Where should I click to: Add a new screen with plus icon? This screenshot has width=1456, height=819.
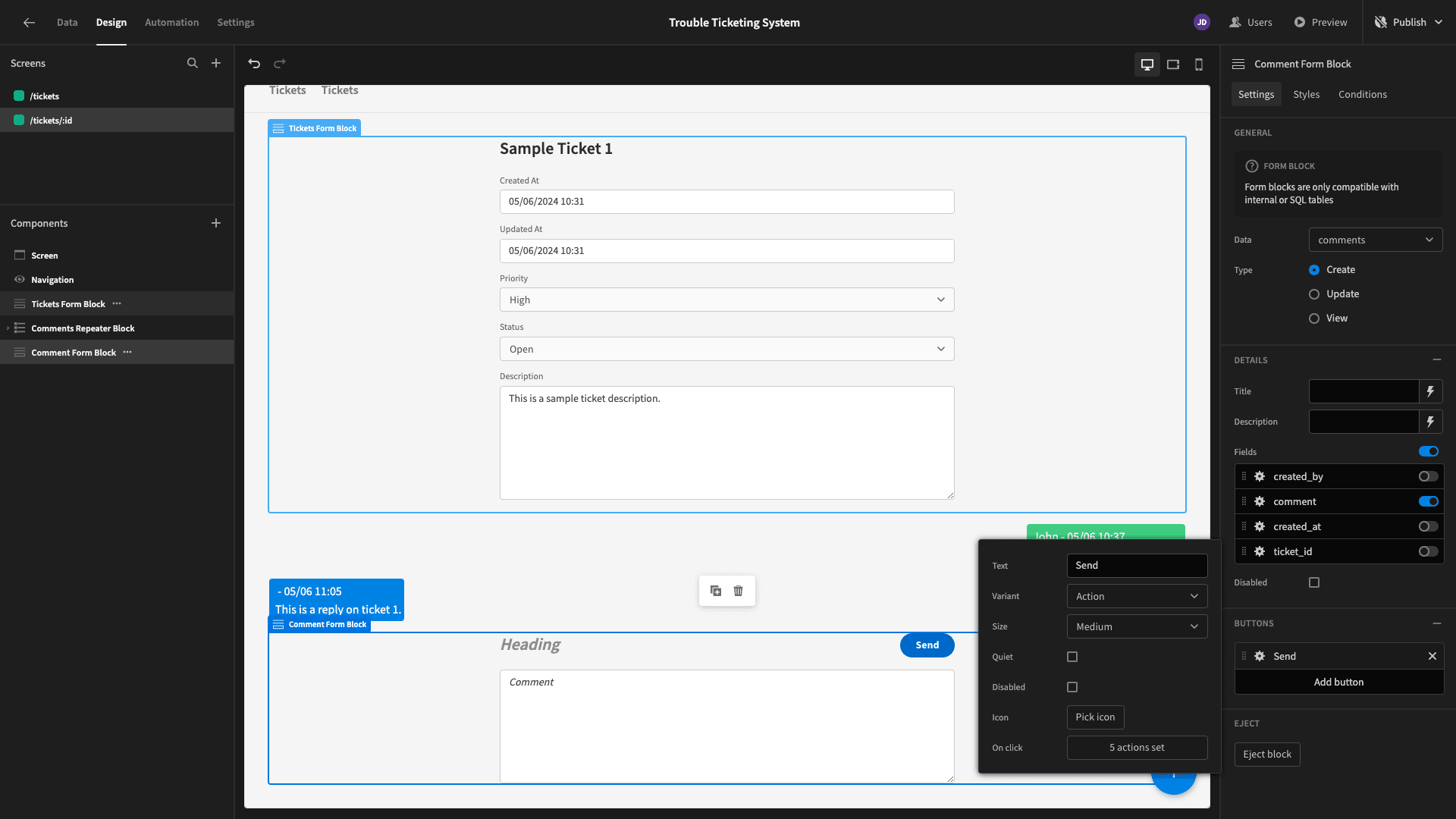[216, 63]
